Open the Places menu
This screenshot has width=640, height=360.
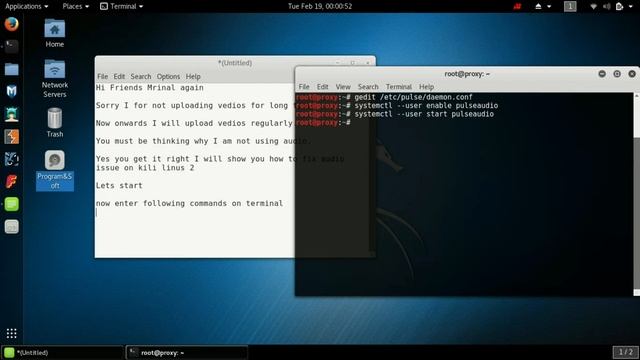click(x=76, y=6)
